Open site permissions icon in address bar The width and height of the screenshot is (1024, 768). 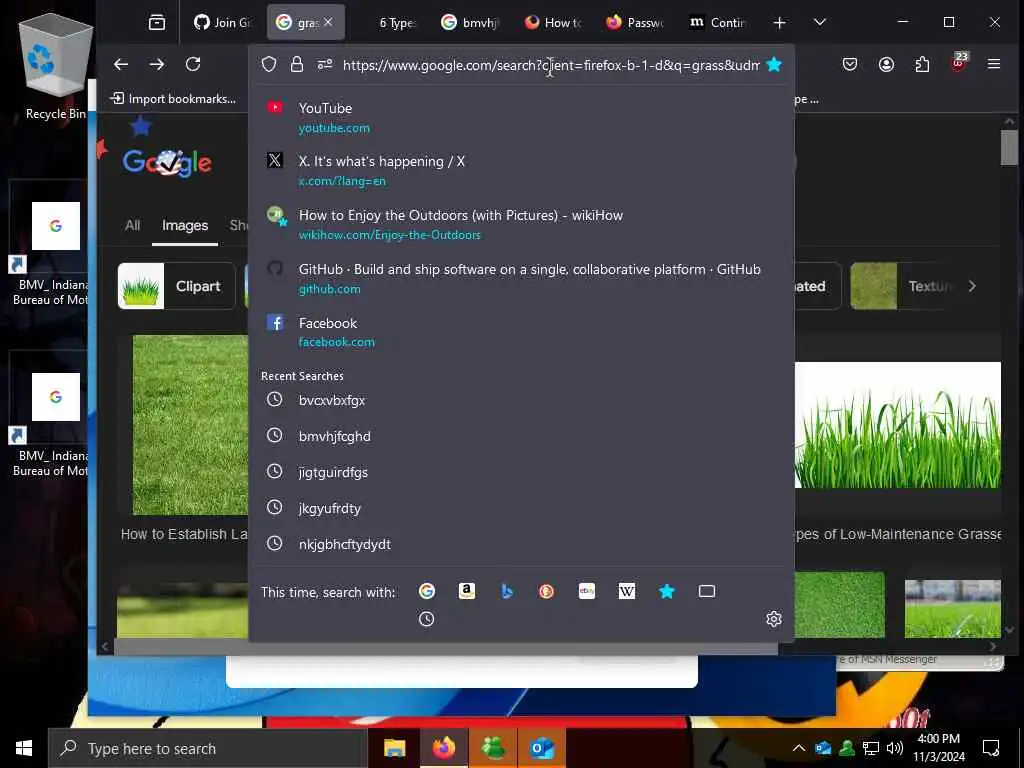(325, 64)
